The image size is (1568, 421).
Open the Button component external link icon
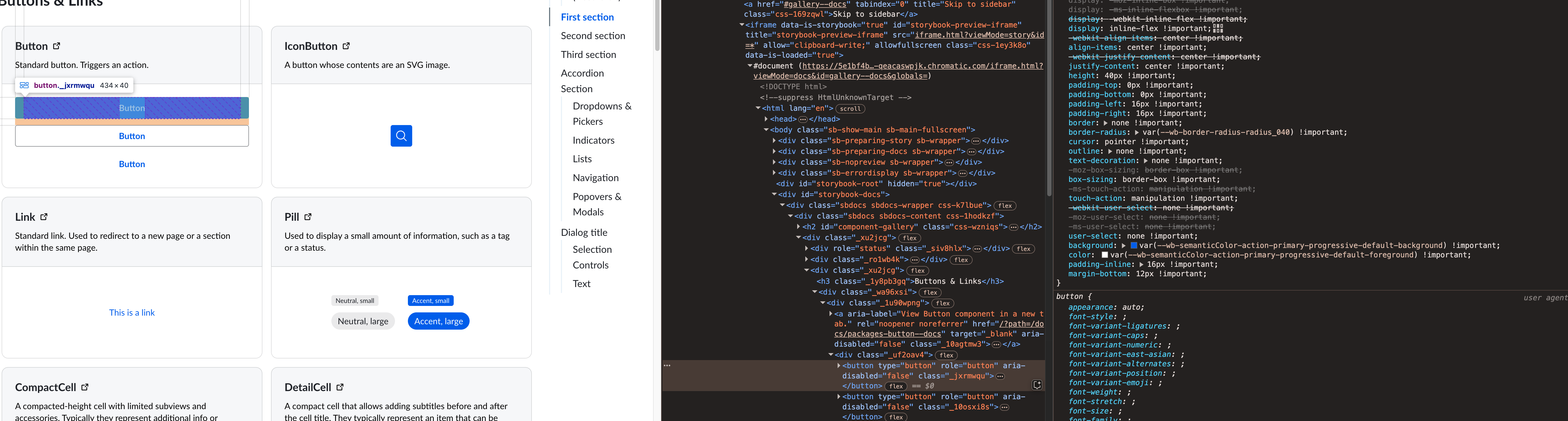(x=57, y=46)
